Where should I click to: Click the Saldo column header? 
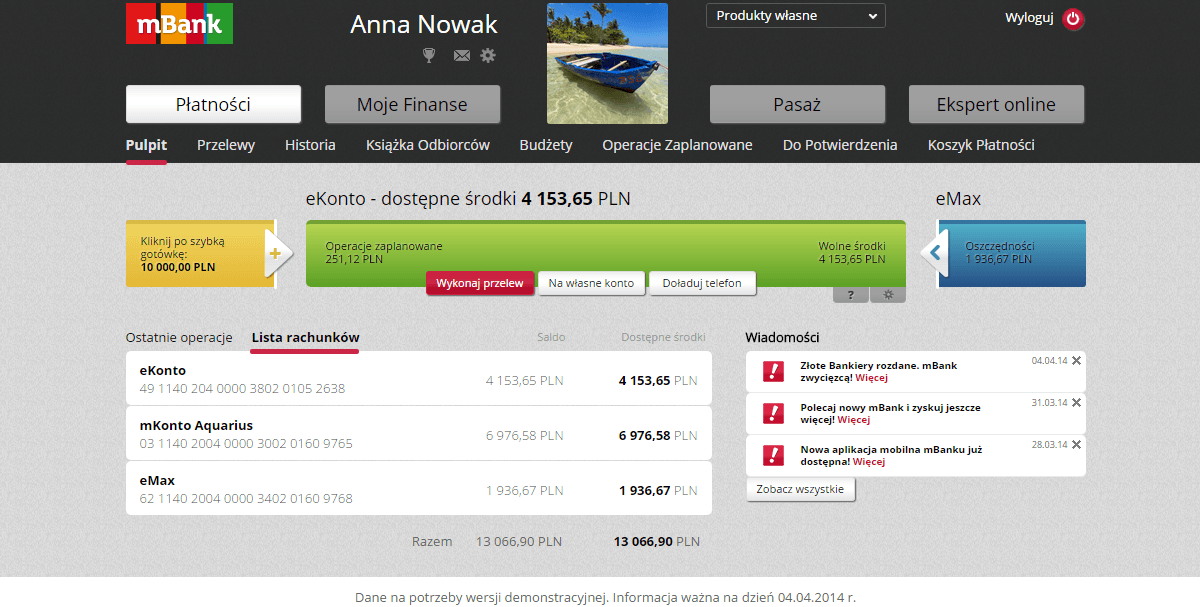551,338
